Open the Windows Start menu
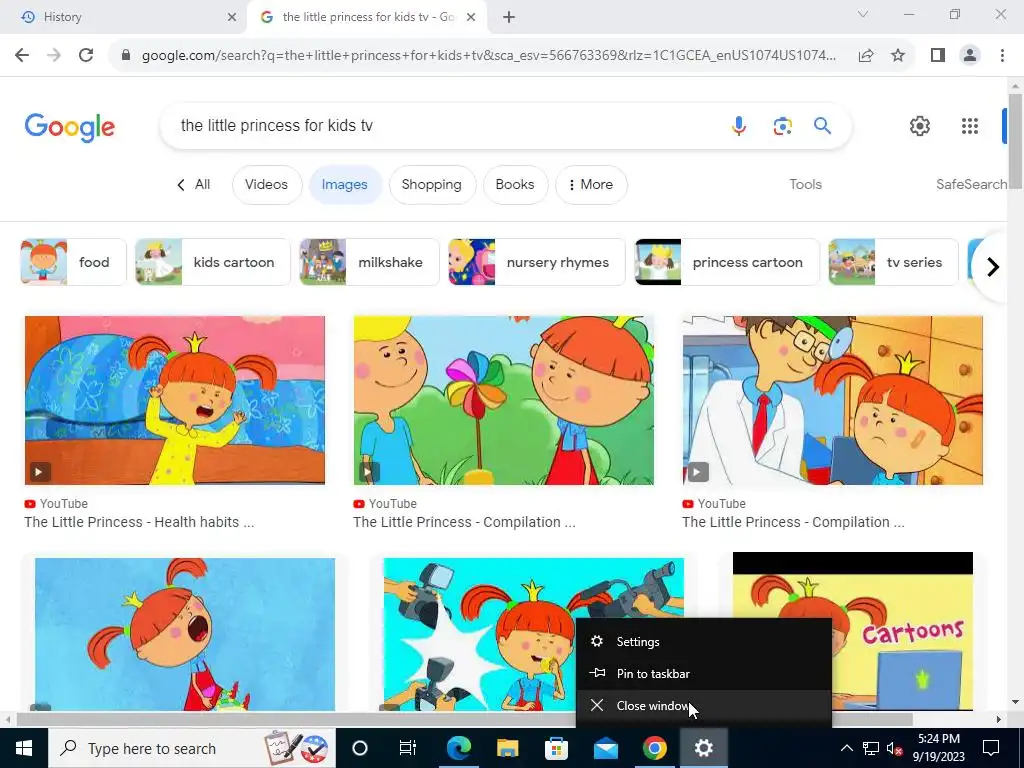1024x768 pixels. click(x=24, y=748)
